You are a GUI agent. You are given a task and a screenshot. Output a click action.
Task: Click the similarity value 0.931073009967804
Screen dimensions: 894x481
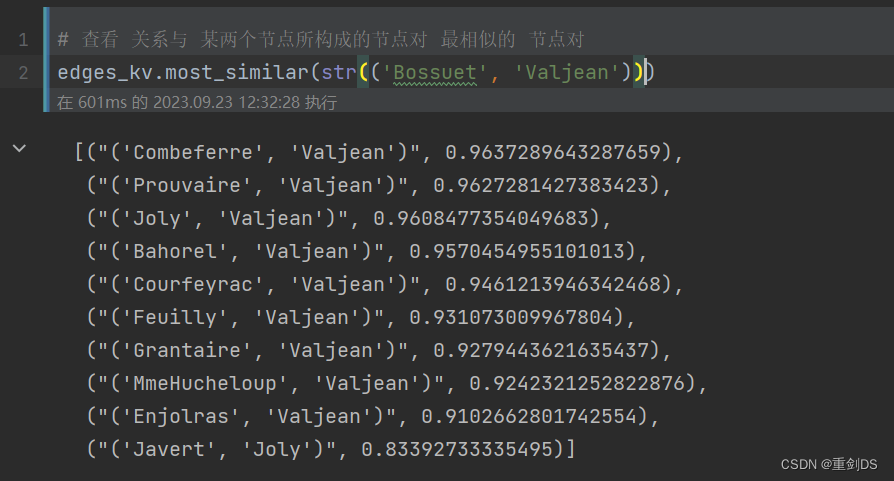511,318
